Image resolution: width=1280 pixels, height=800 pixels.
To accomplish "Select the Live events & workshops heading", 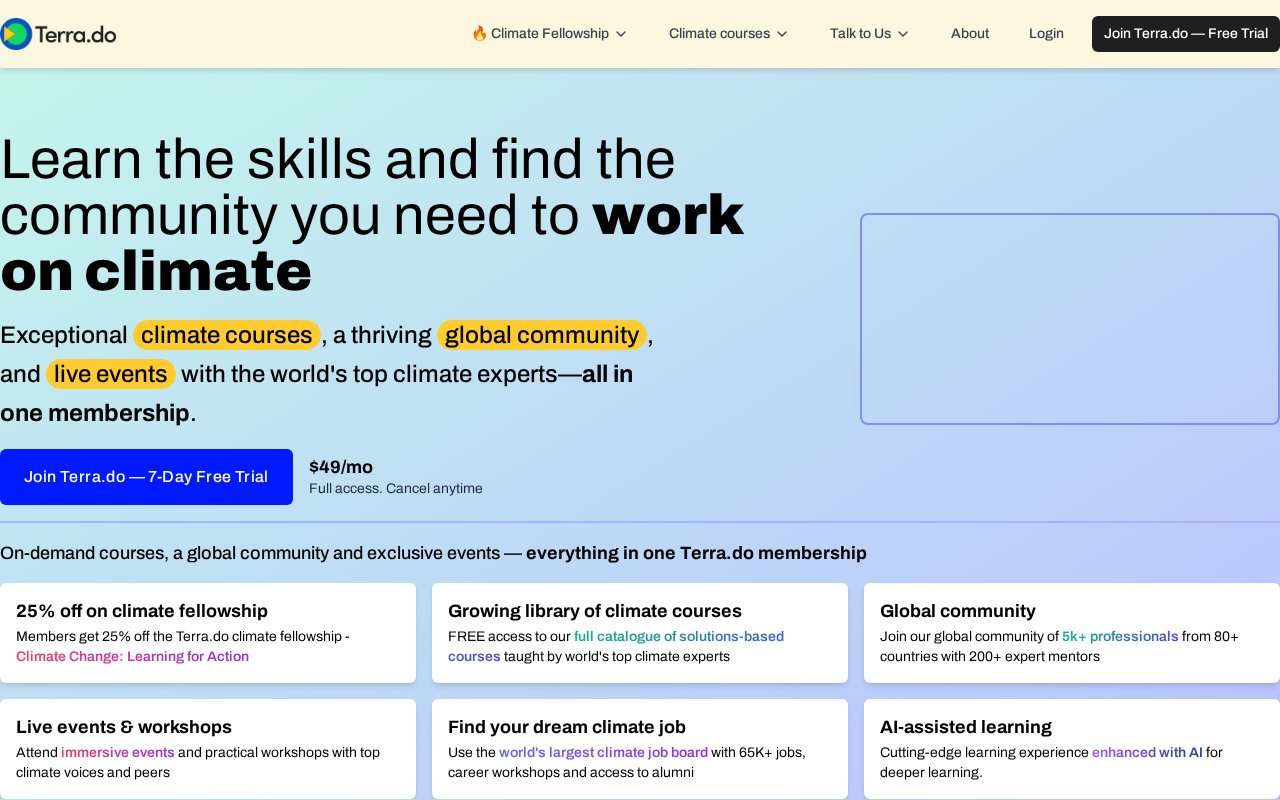I will (x=124, y=727).
